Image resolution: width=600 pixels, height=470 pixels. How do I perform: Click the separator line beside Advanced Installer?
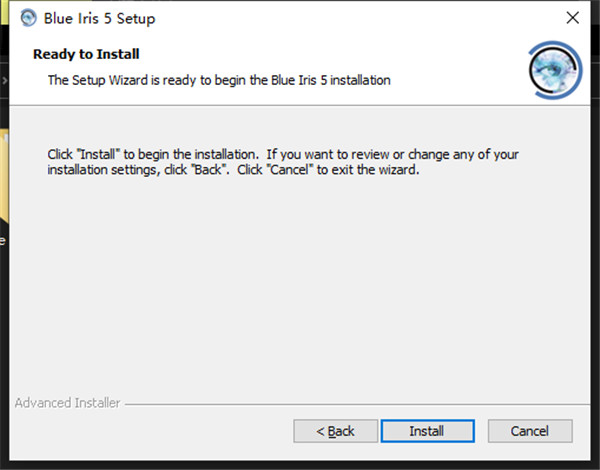pos(350,404)
